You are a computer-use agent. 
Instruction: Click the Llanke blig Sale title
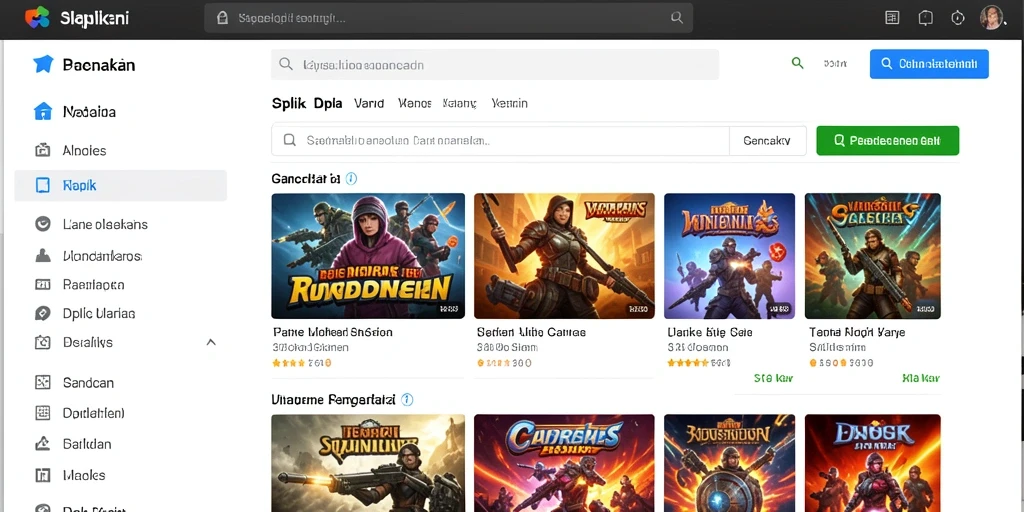point(710,332)
